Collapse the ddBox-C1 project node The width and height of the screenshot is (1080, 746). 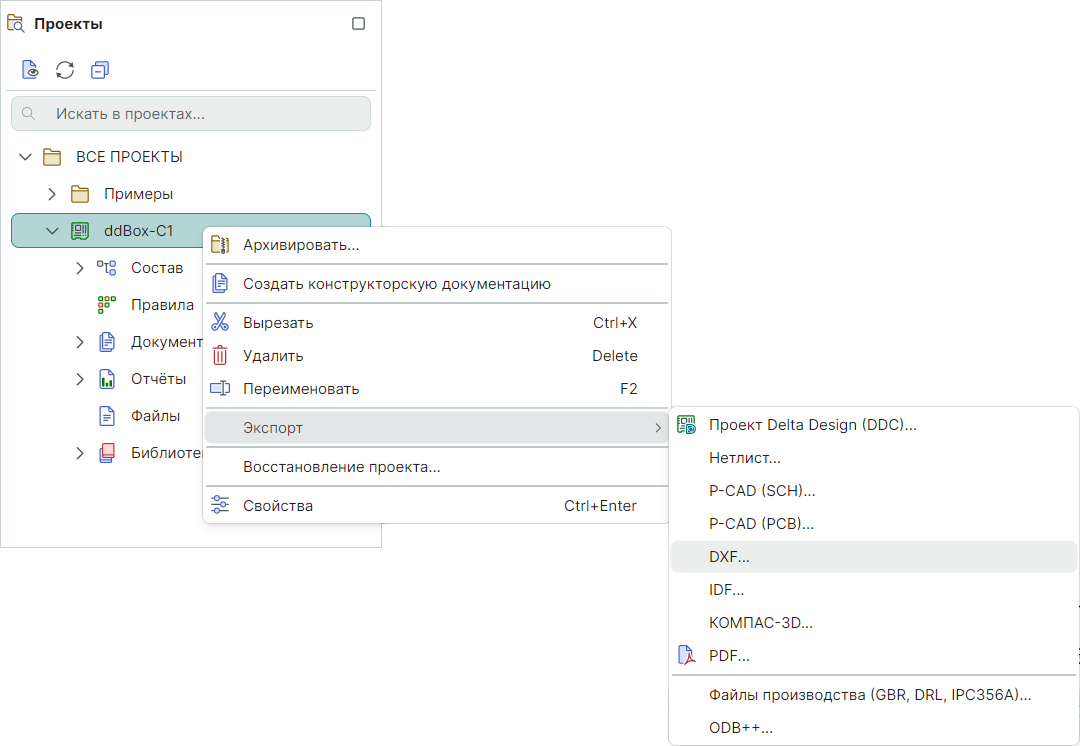coord(52,231)
